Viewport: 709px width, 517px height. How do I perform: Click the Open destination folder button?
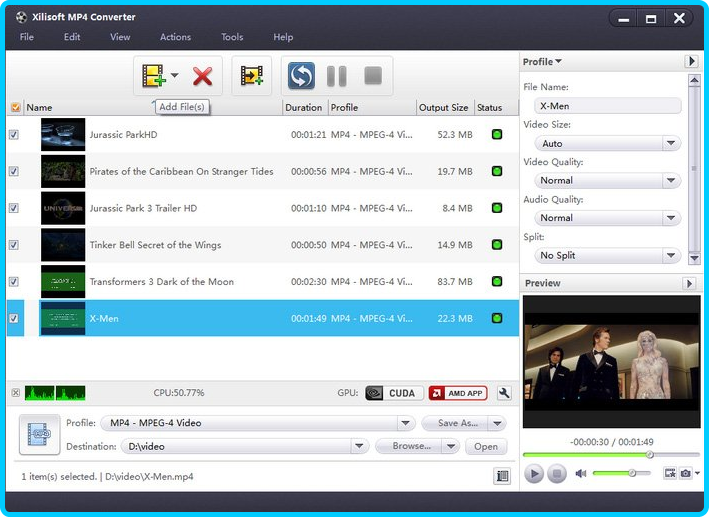tap(486, 447)
